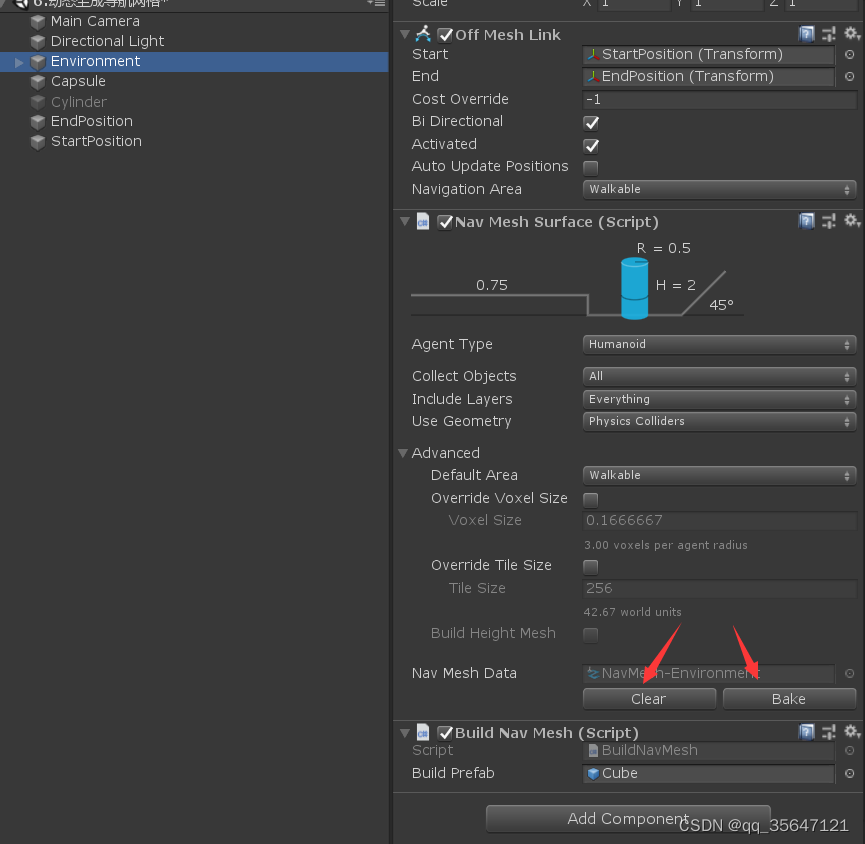Uncheck the Bi Directional checkbox
The image size is (865, 844).
click(x=590, y=121)
